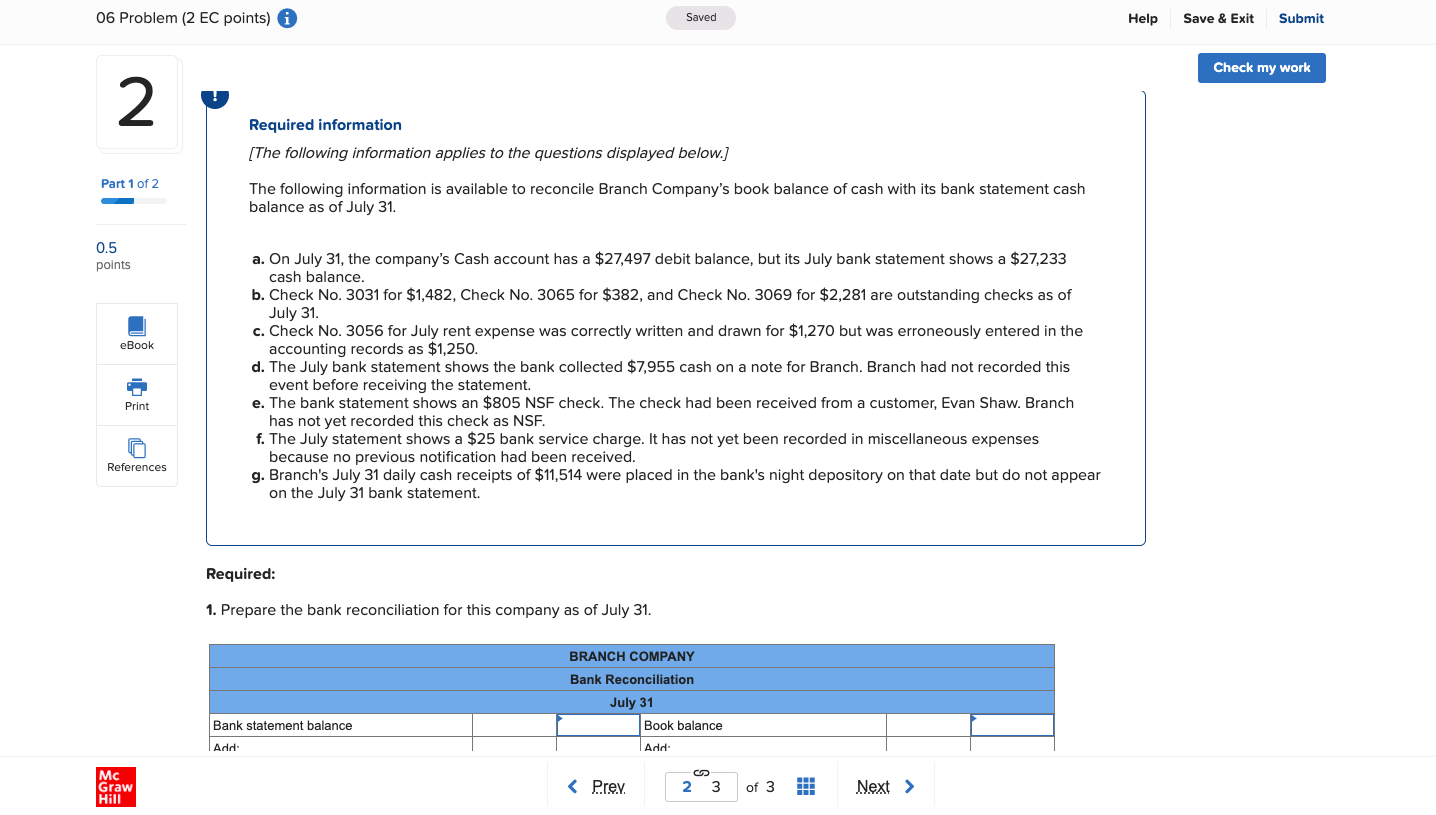Click the Saved status badge

click(x=701, y=18)
